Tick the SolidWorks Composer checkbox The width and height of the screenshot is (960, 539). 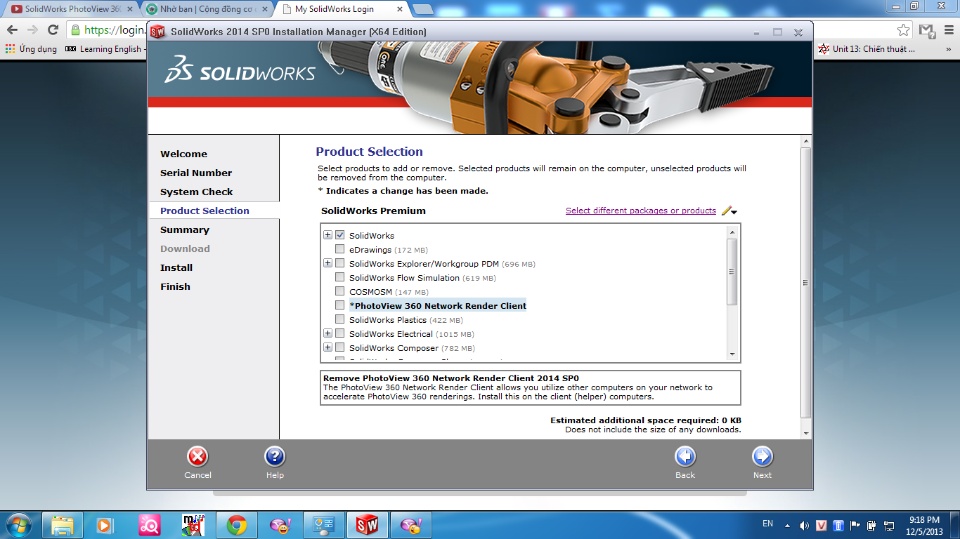[340, 347]
